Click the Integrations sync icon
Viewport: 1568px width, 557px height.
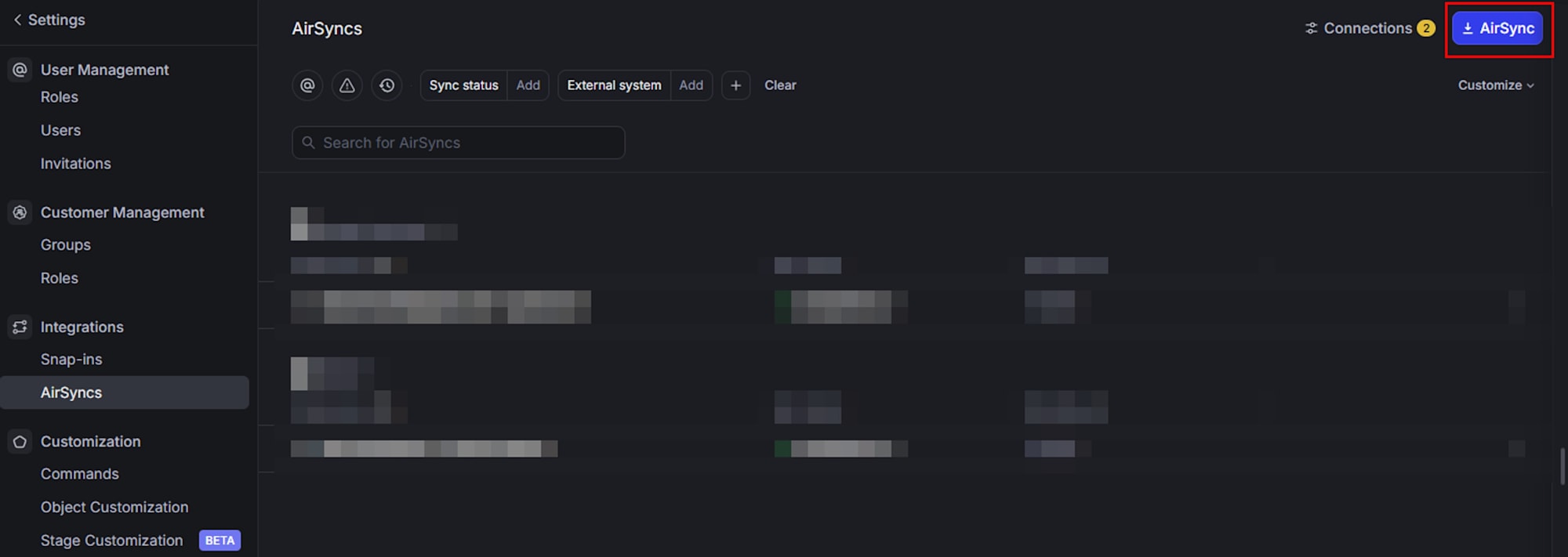point(20,327)
